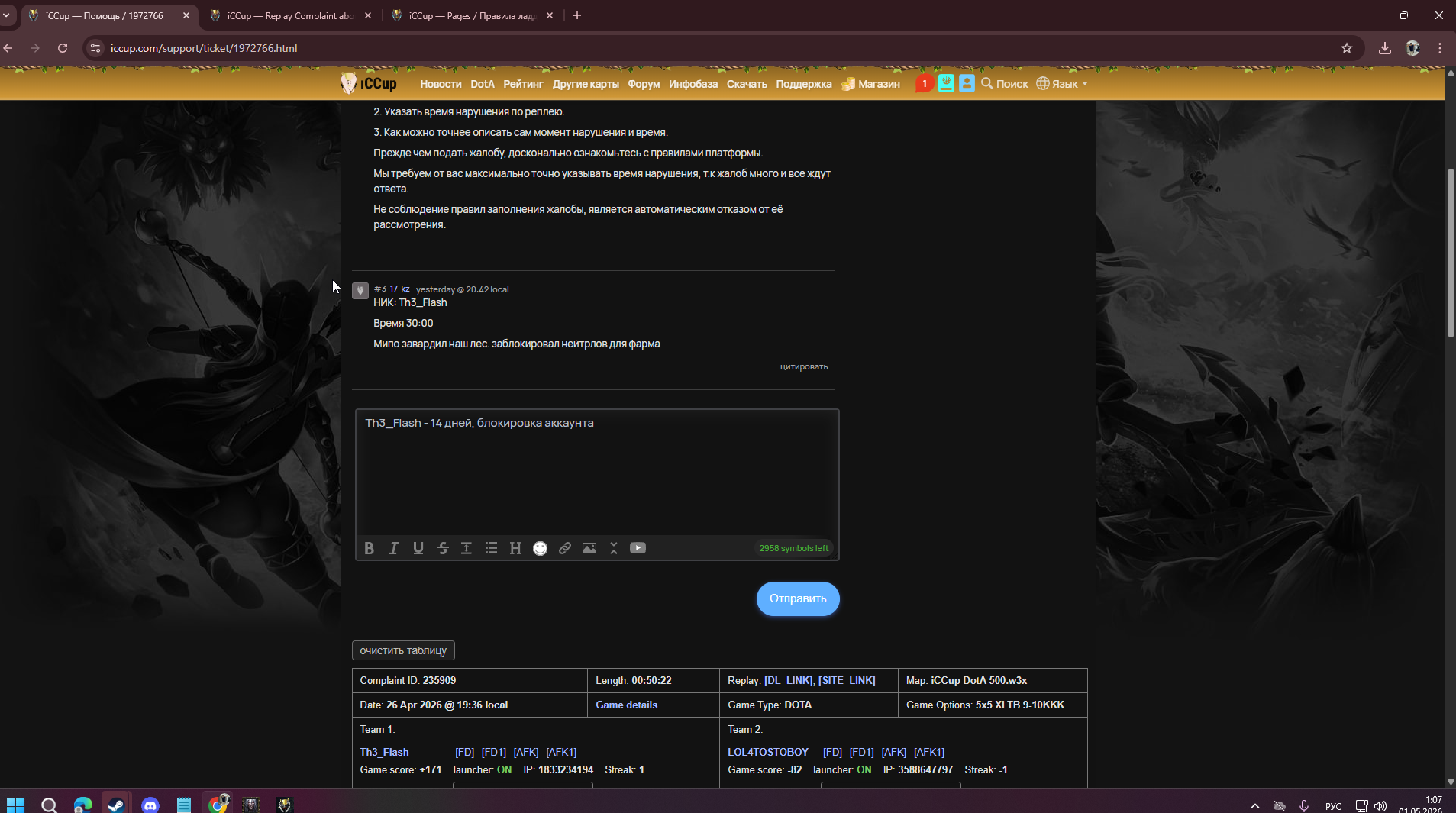Open volume control in system tray
The height and width of the screenshot is (813, 1456).
point(1380,806)
